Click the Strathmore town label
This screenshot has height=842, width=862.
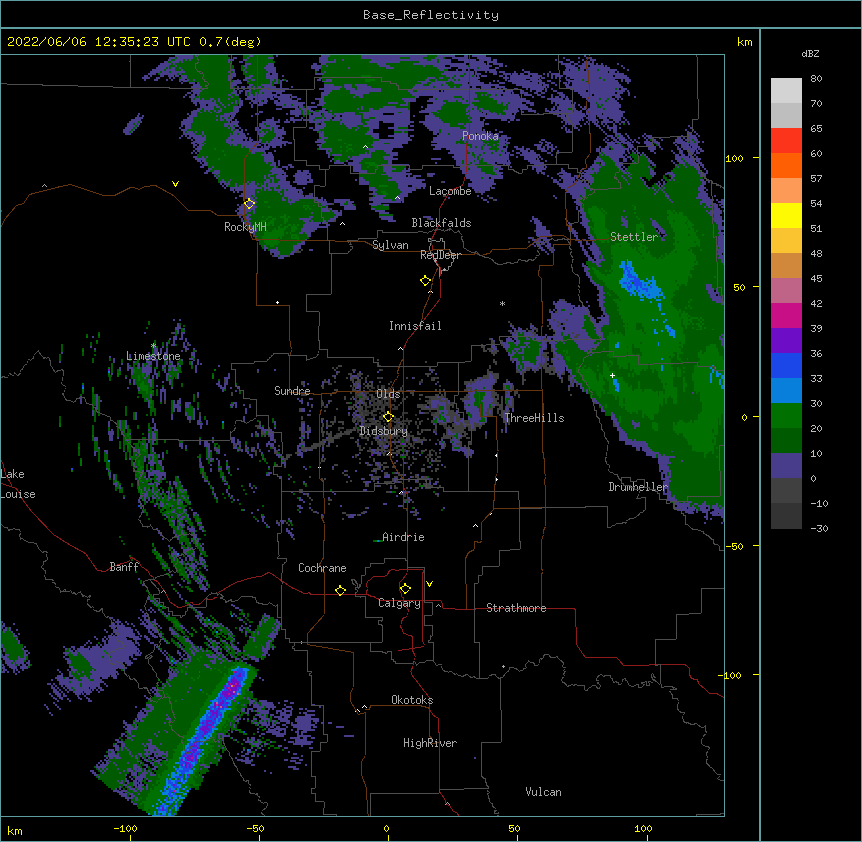(x=516, y=608)
